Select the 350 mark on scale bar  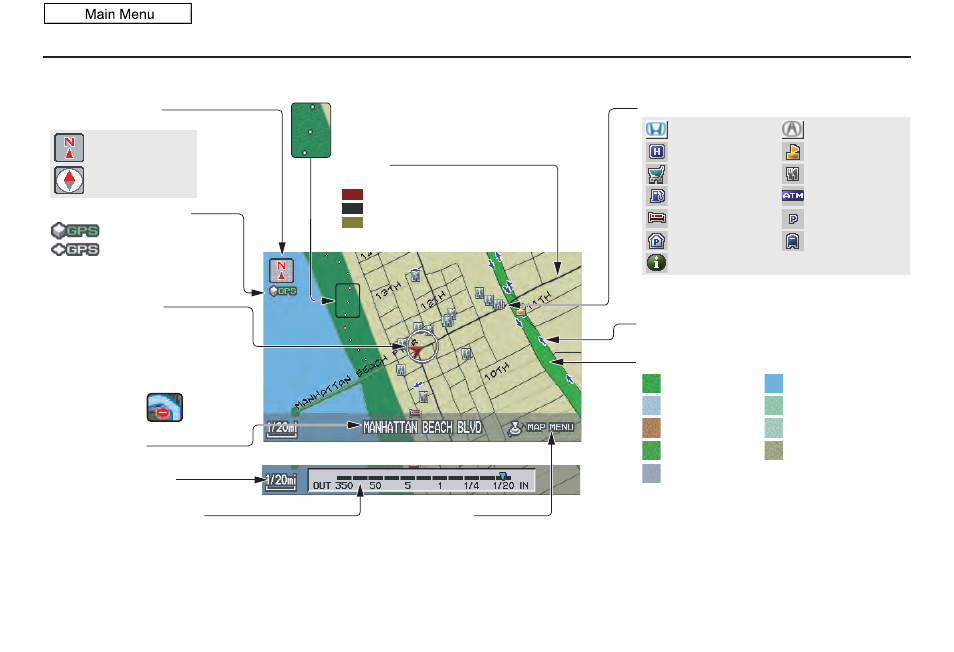coord(344,485)
